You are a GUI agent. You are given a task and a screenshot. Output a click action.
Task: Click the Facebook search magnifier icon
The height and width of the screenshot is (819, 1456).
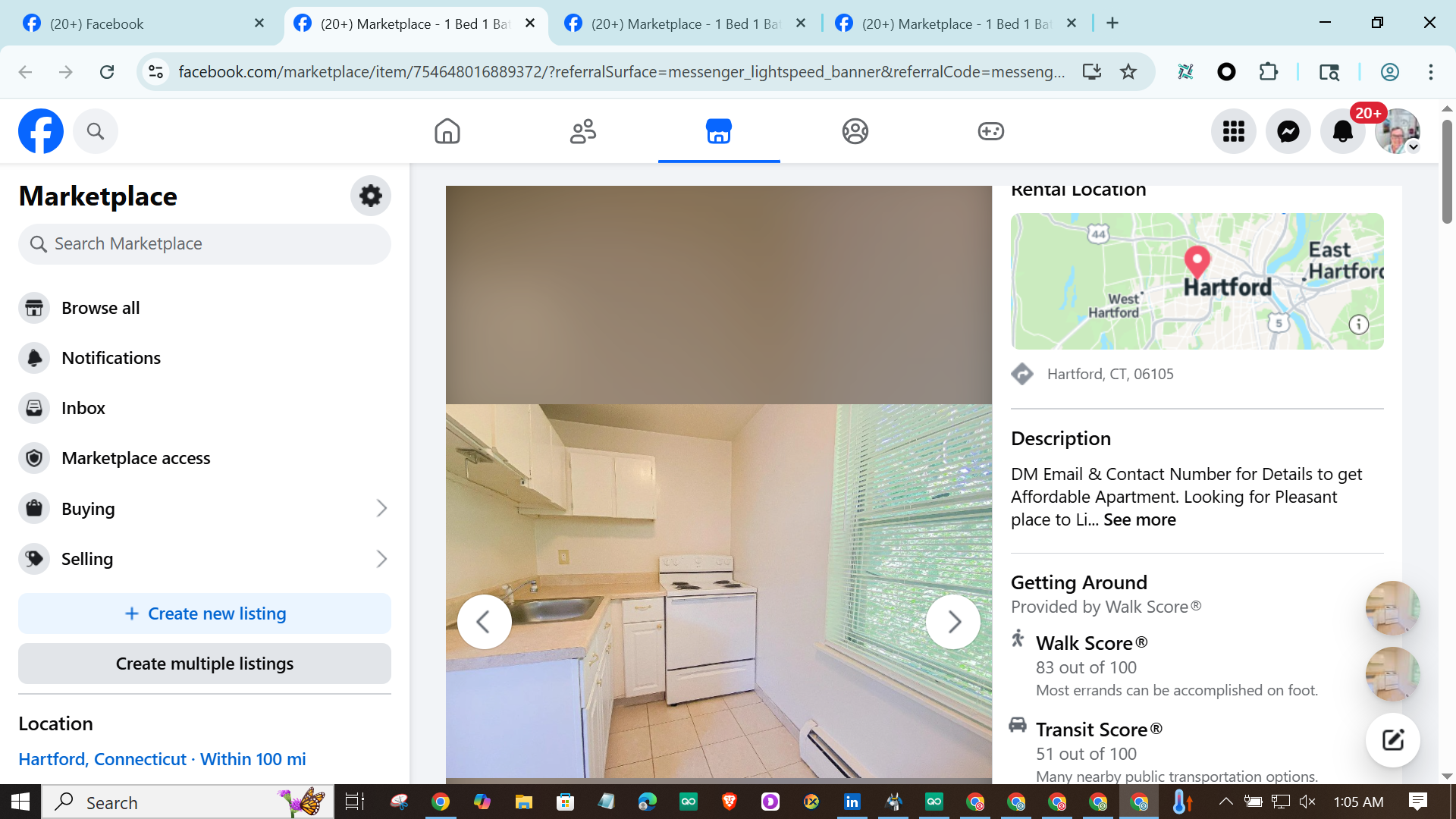pos(96,131)
